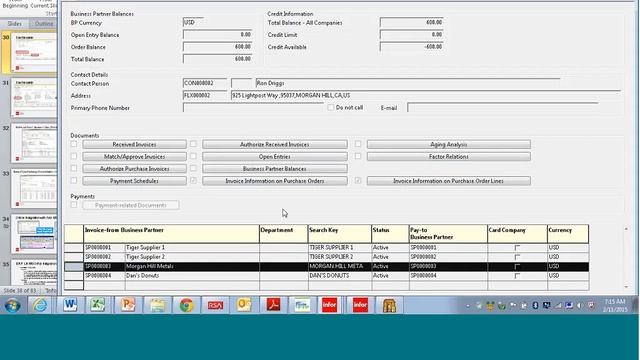Image resolution: width=640 pixels, height=360 pixels.
Task: Select slide 33 thumbnail
Action: pos(33,189)
